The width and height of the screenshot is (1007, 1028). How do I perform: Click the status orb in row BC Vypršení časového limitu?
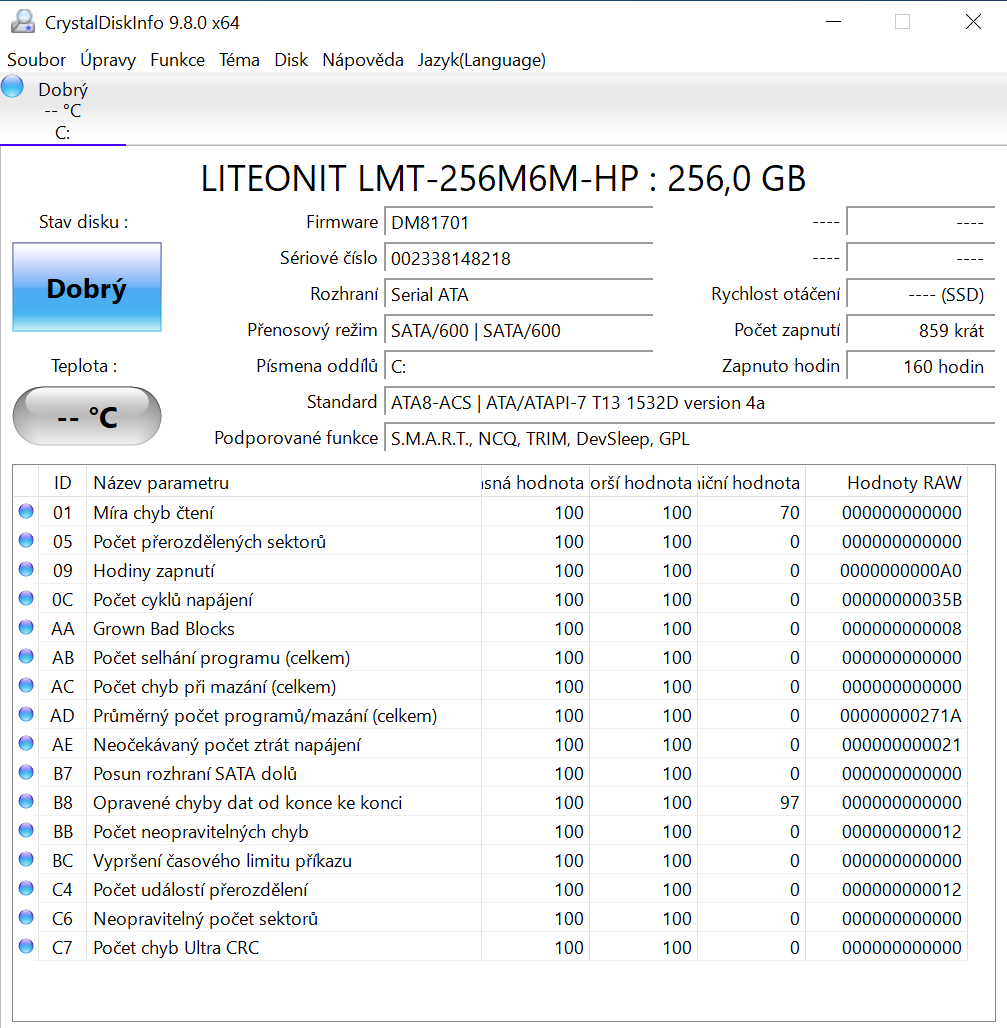26,860
